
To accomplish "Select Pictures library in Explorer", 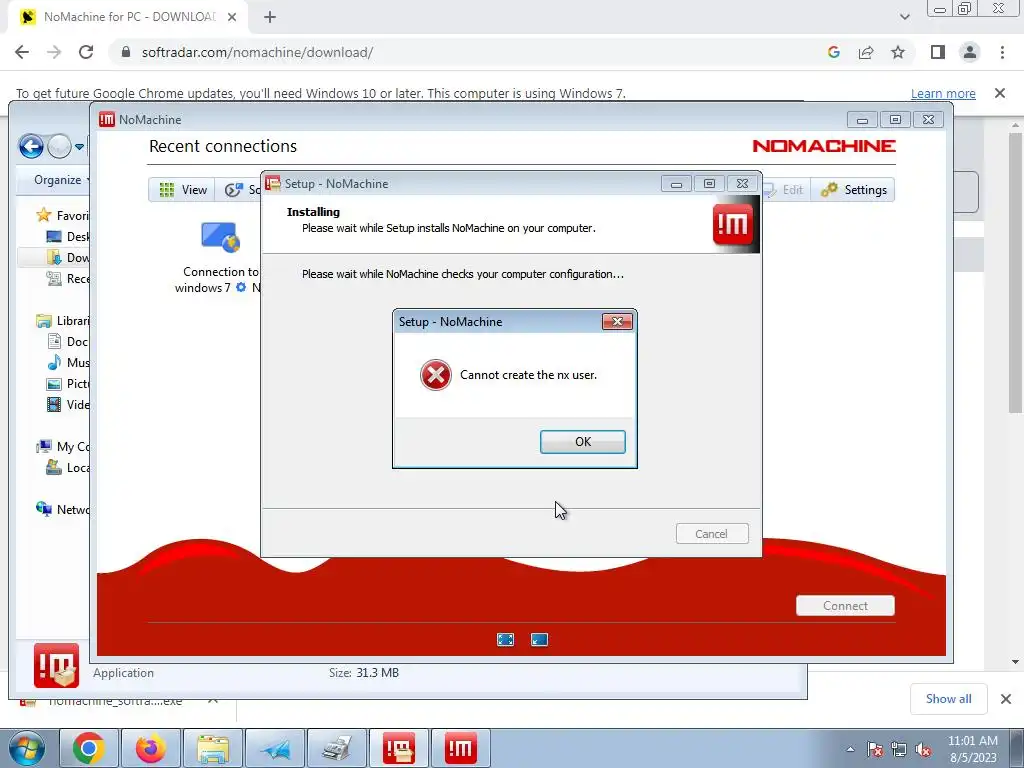I will tap(68, 383).
